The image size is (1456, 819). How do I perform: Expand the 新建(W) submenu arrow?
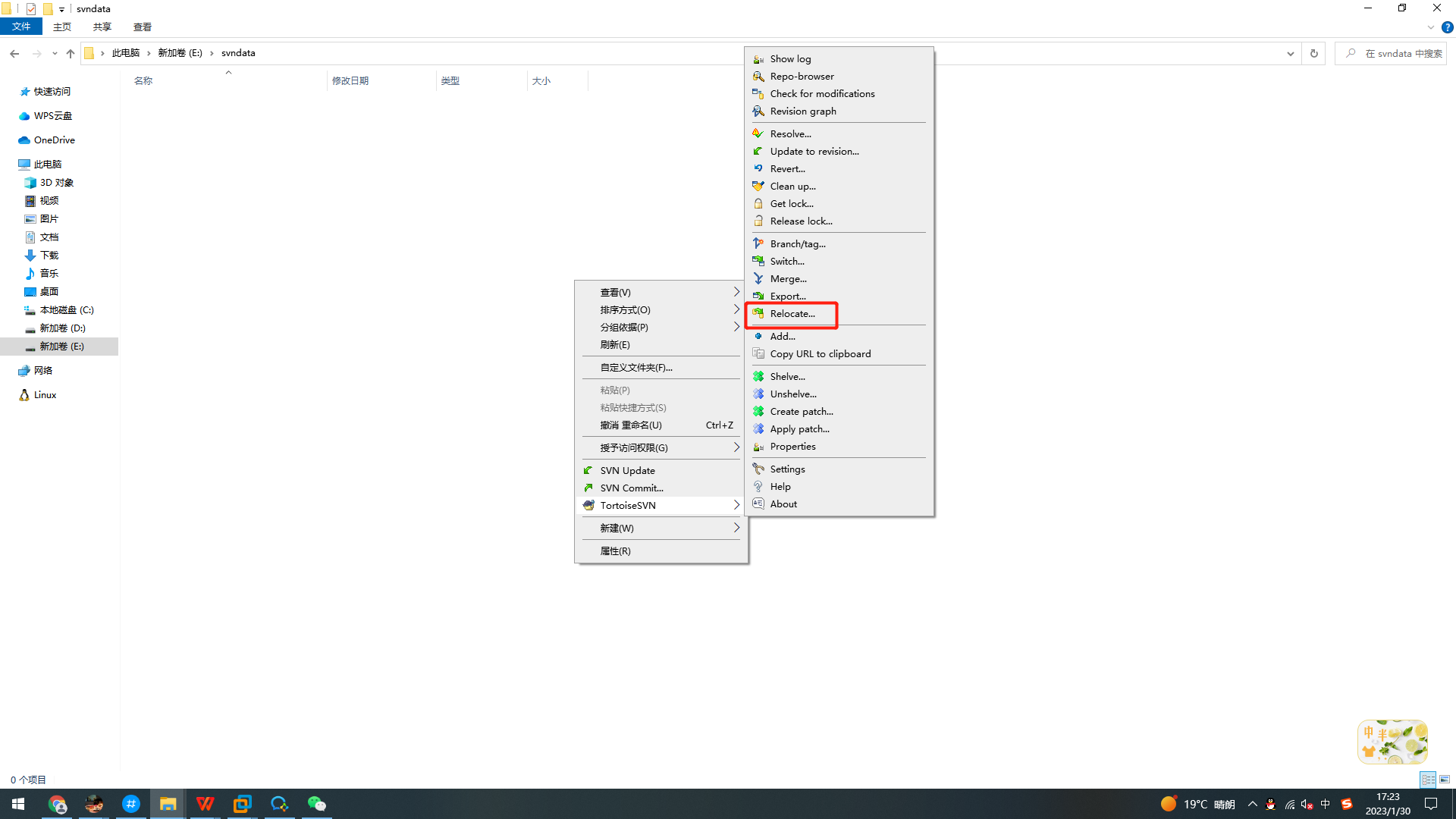pyautogui.click(x=736, y=528)
